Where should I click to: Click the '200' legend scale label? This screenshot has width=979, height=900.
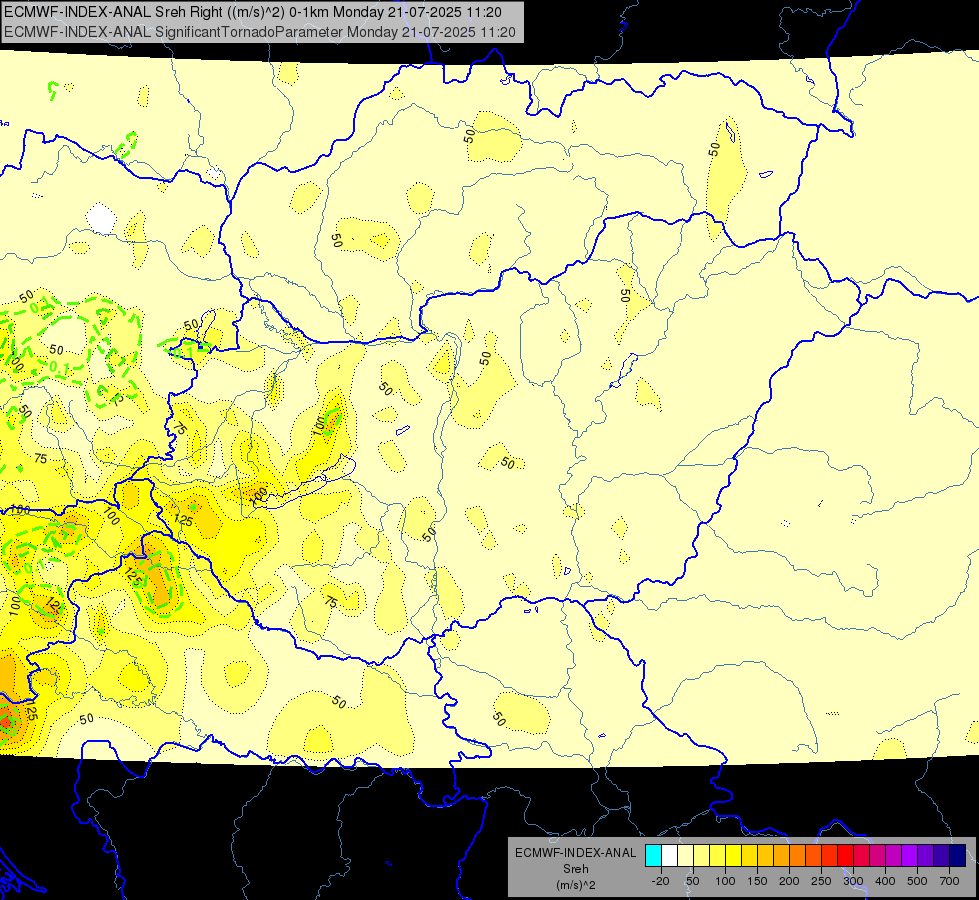coord(789,881)
